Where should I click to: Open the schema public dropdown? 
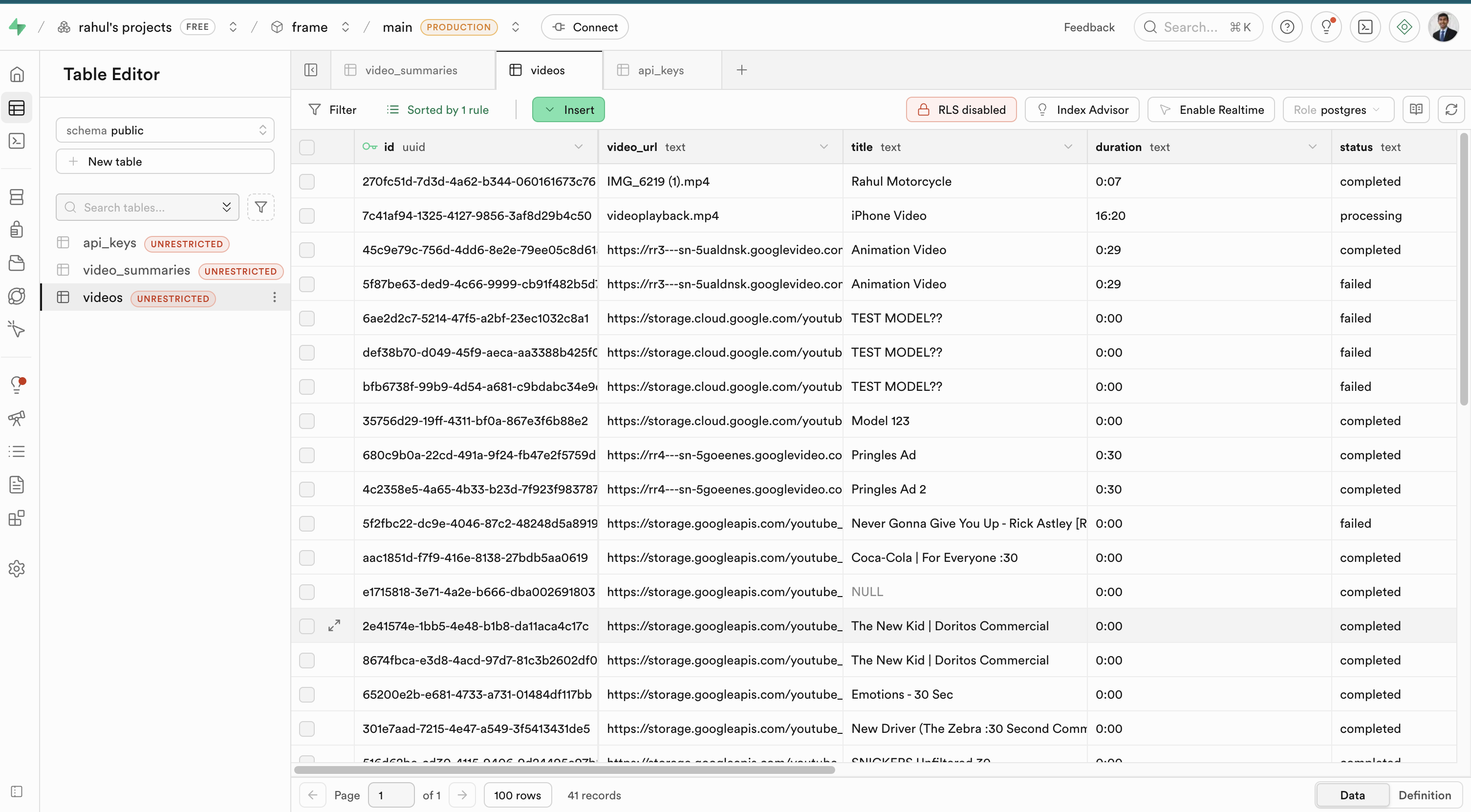(x=165, y=130)
